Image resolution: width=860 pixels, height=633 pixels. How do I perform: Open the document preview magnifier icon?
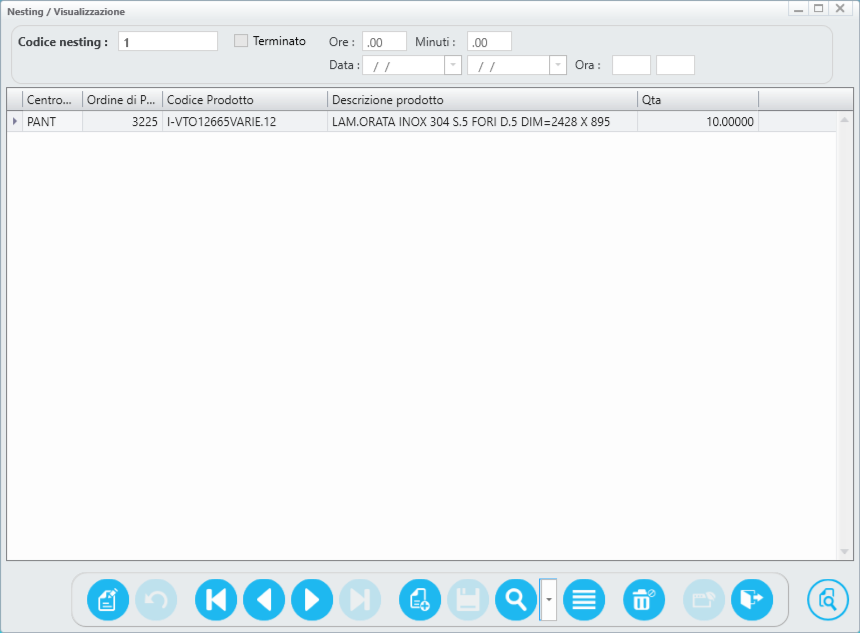pyautogui.click(x=828, y=600)
